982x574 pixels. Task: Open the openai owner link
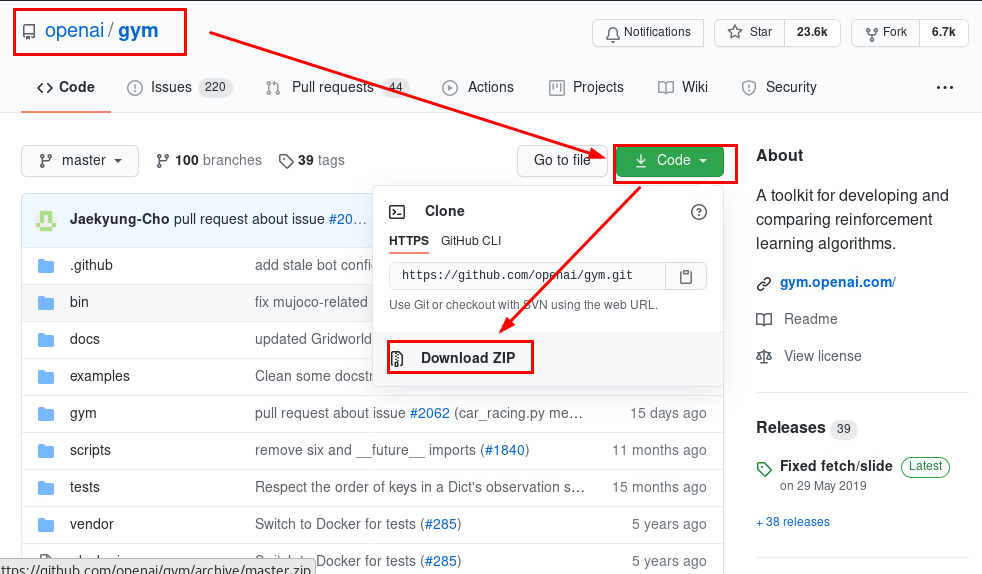(75, 31)
